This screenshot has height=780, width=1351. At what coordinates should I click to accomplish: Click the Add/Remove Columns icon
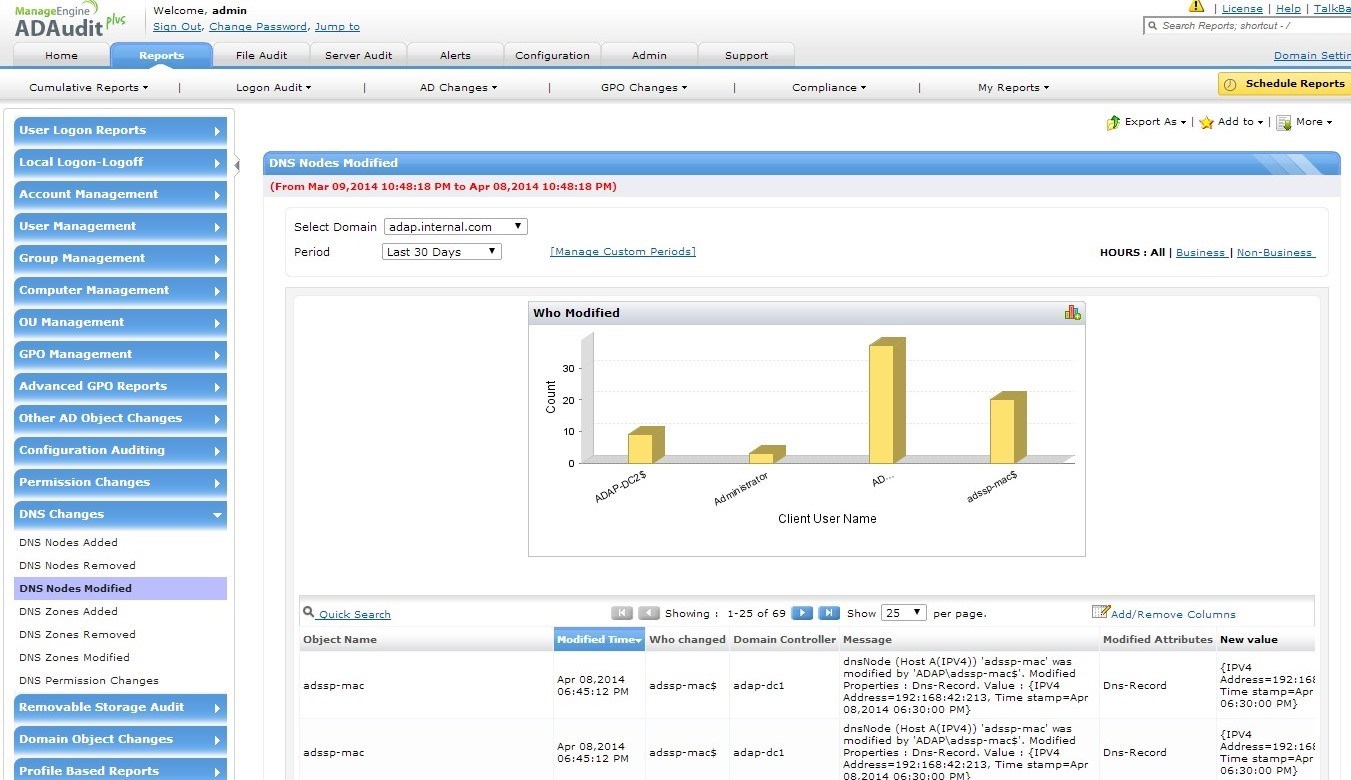pyautogui.click(x=1100, y=612)
